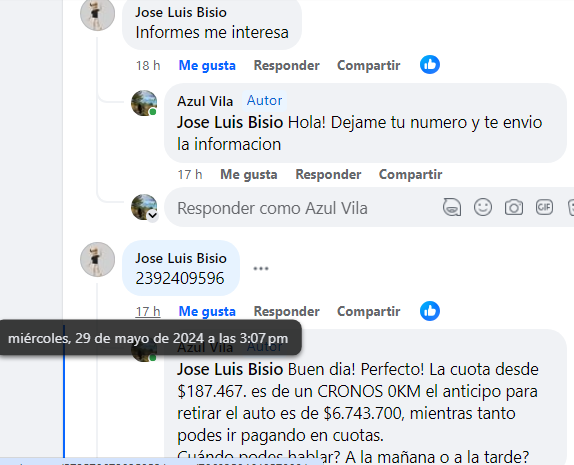Click Responder under the 2392409596 comment
The image size is (574, 465).
[x=287, y=312]
